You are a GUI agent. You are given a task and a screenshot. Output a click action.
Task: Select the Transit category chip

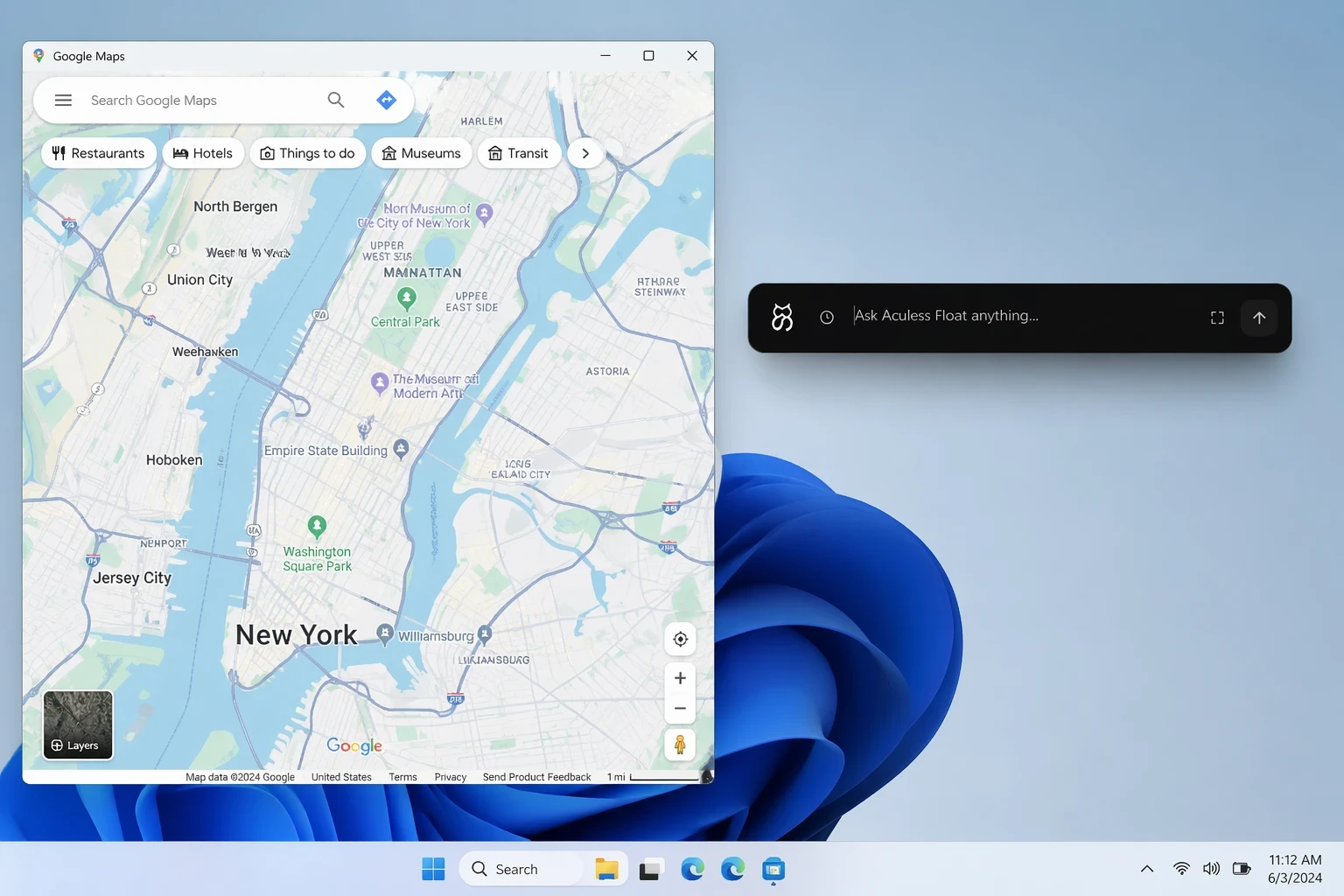(x=519, y=153)
